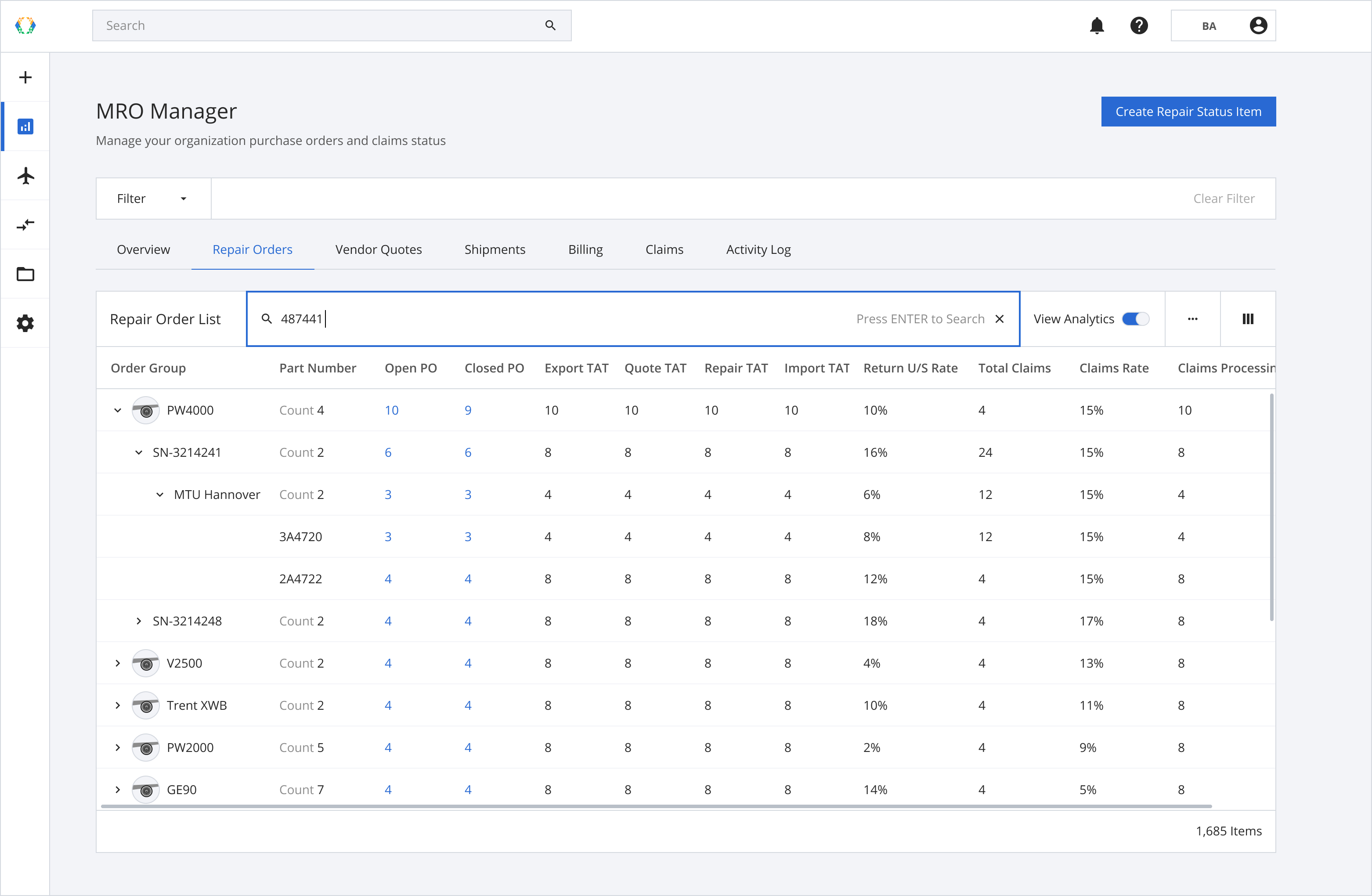Go to the Claims tab
Screen dimensions: 1372x896
[664, 249]
